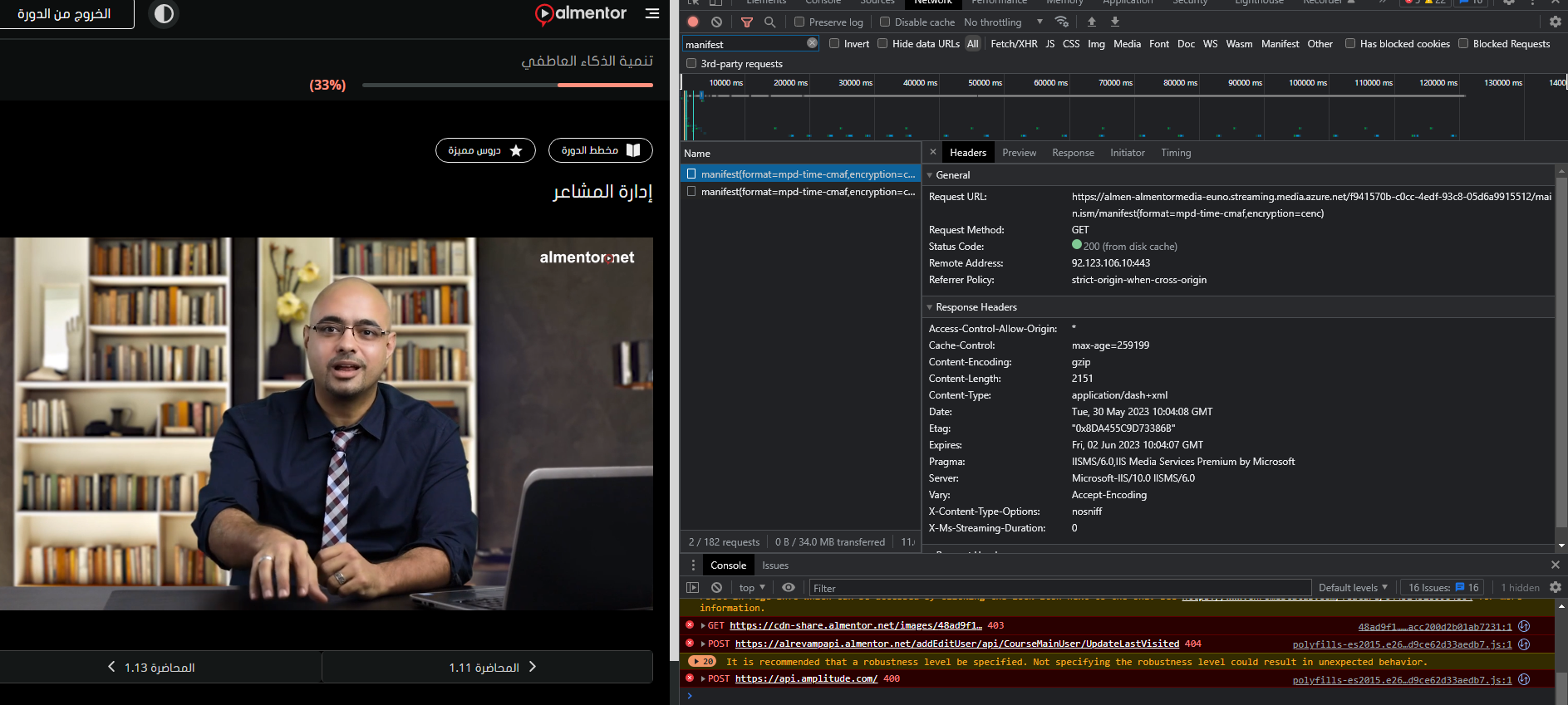Filter requests by Media type

click(1127, 44)
